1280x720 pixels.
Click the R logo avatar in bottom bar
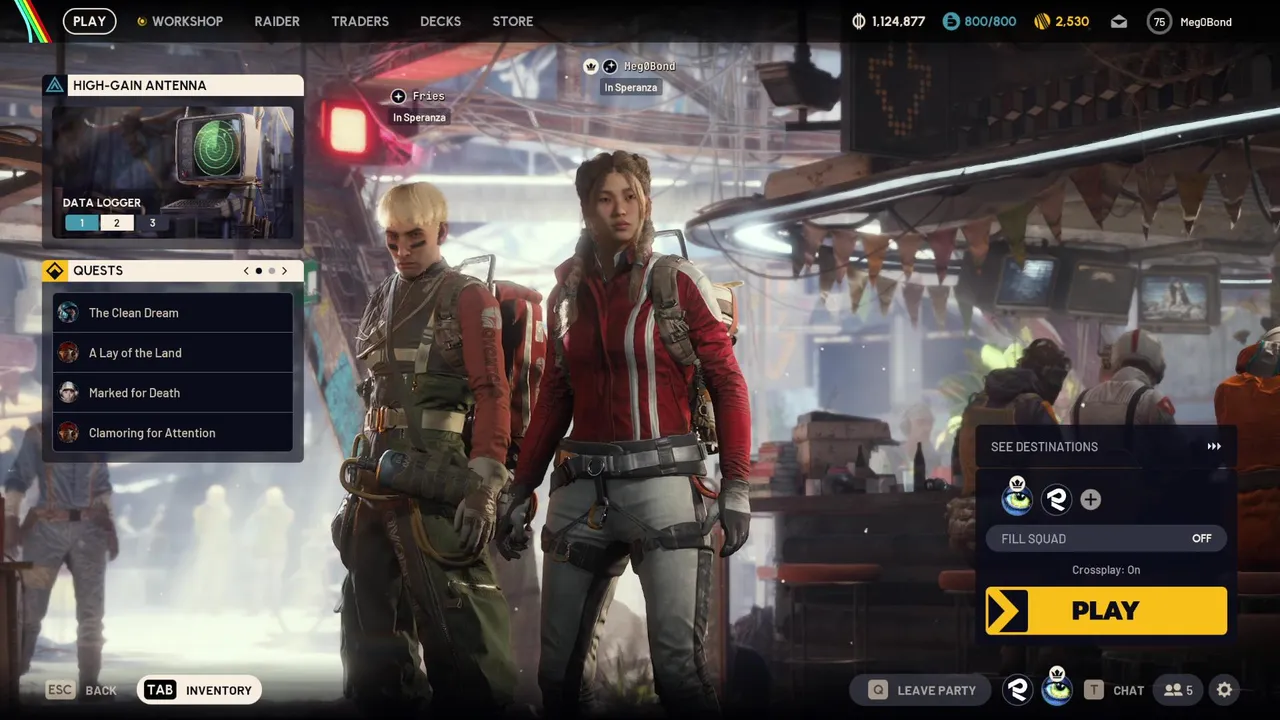pos(1018,689)
